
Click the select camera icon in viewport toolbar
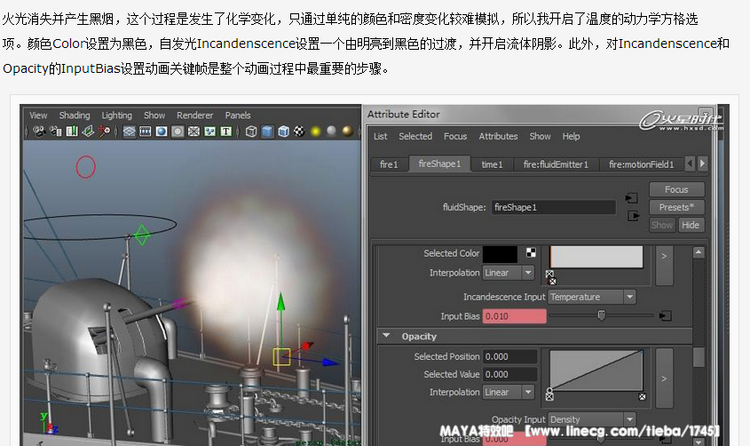pos(39,131)
